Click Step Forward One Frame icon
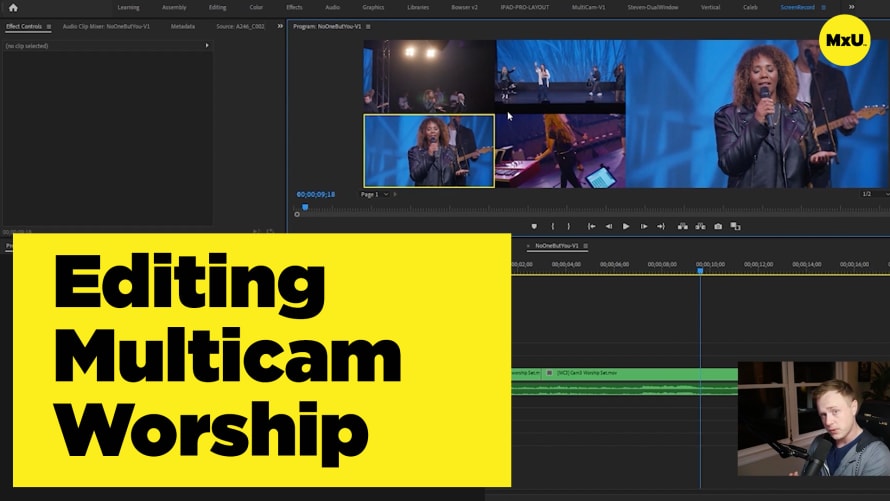The image size is (890, 501). 644,226
